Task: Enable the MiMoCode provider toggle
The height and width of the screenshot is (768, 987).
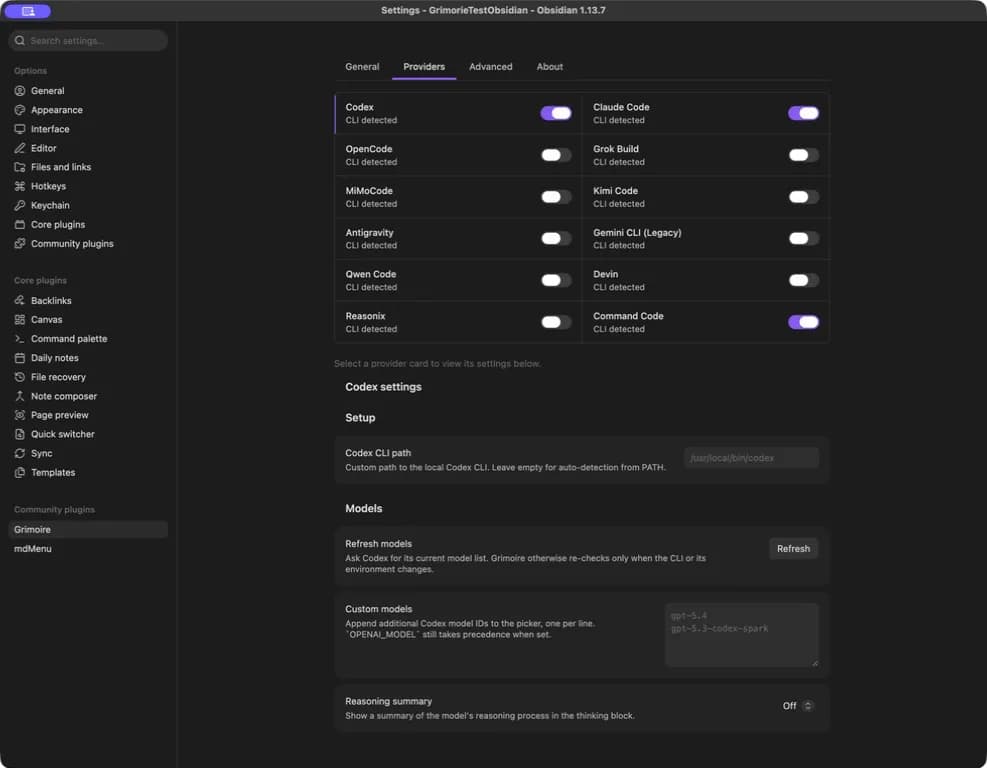Action: pos(556,197)
